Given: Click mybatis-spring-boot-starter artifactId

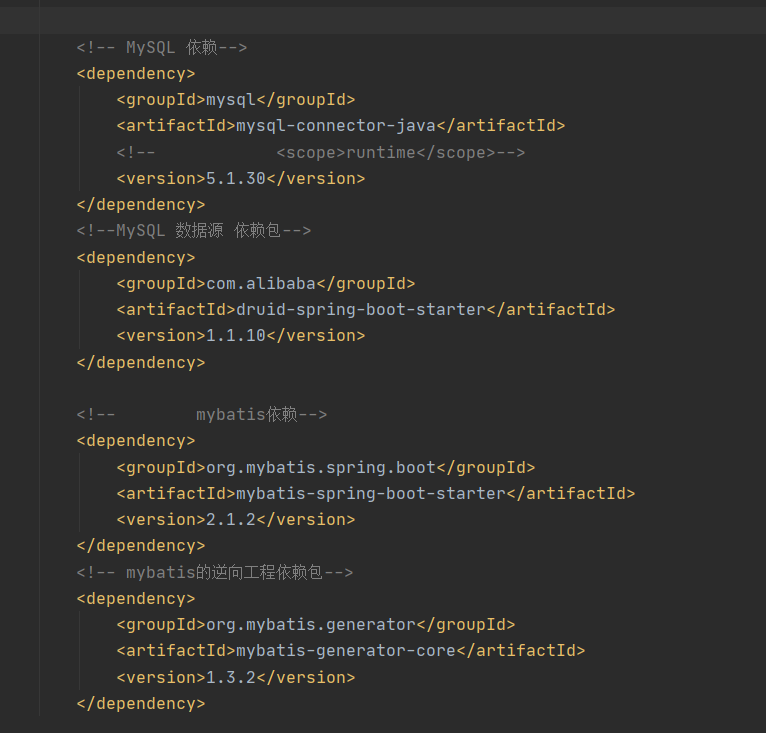Looking at the screenshot, I should pos(371,494).
